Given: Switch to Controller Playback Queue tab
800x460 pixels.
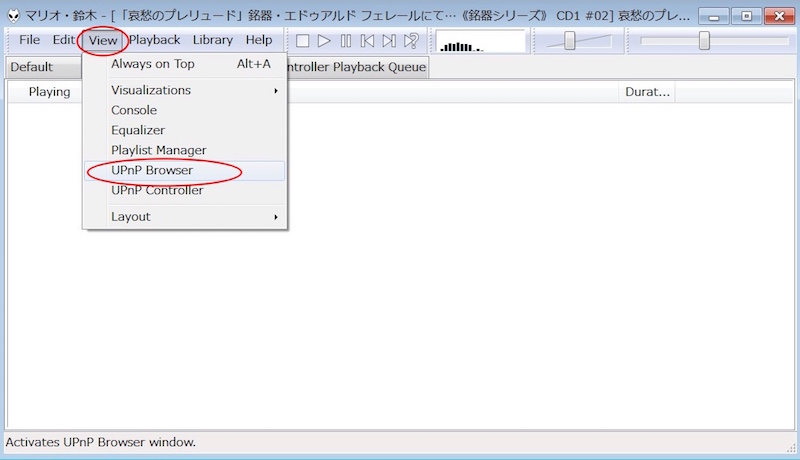Looking at the screenshot, I should pos(357,67).
